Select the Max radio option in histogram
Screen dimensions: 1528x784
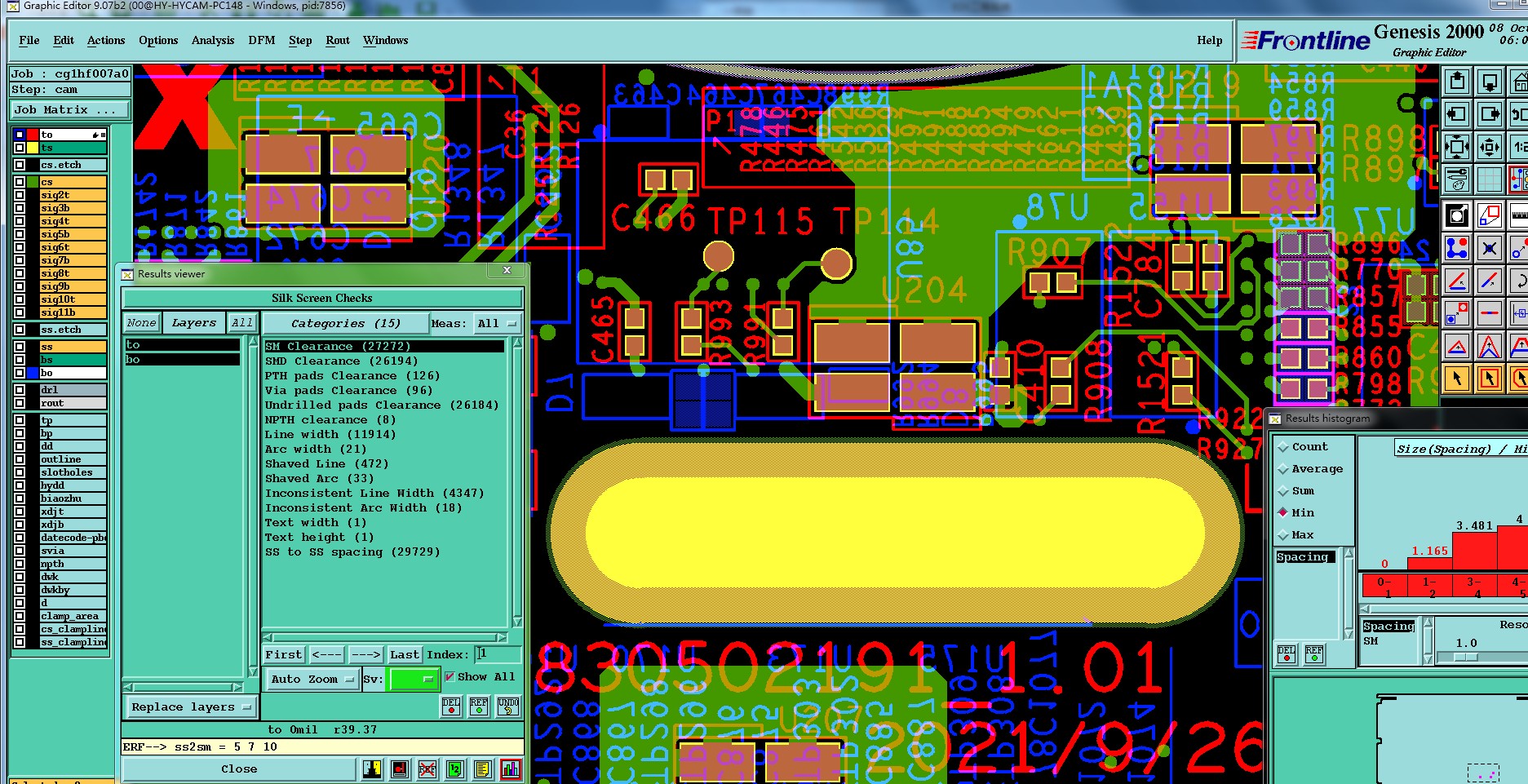[1283, 535]
